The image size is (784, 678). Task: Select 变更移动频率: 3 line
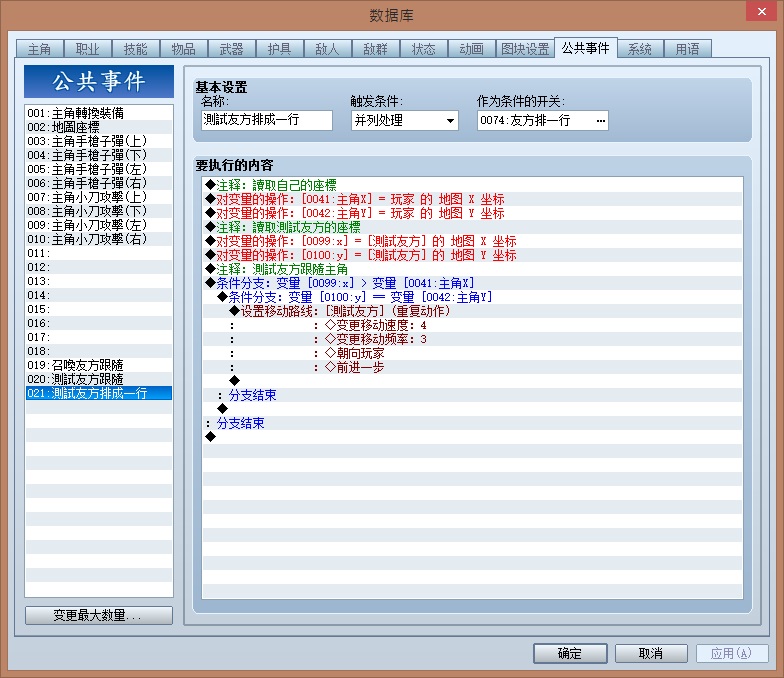pyautogui.click(x=472, y=339)
